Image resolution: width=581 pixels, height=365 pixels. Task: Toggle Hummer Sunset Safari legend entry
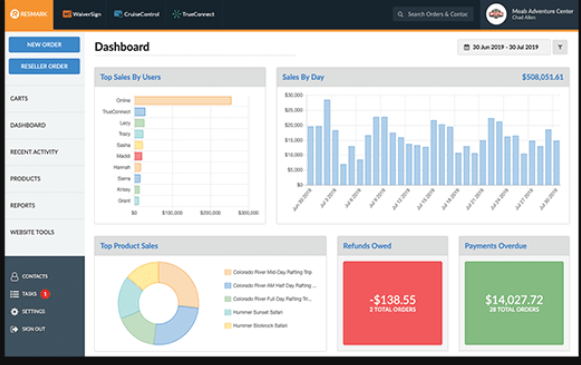click(253, 312)
